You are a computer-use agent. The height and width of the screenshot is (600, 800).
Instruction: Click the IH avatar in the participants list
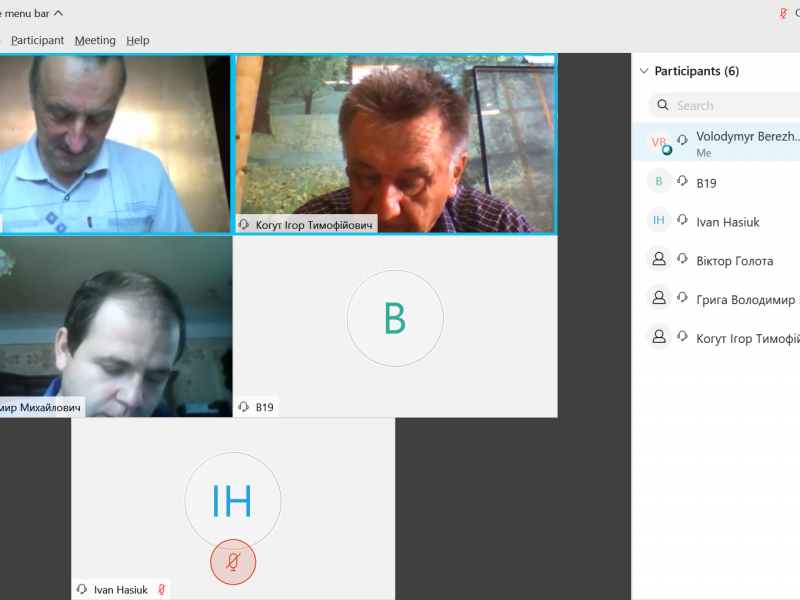coord(658,221)
